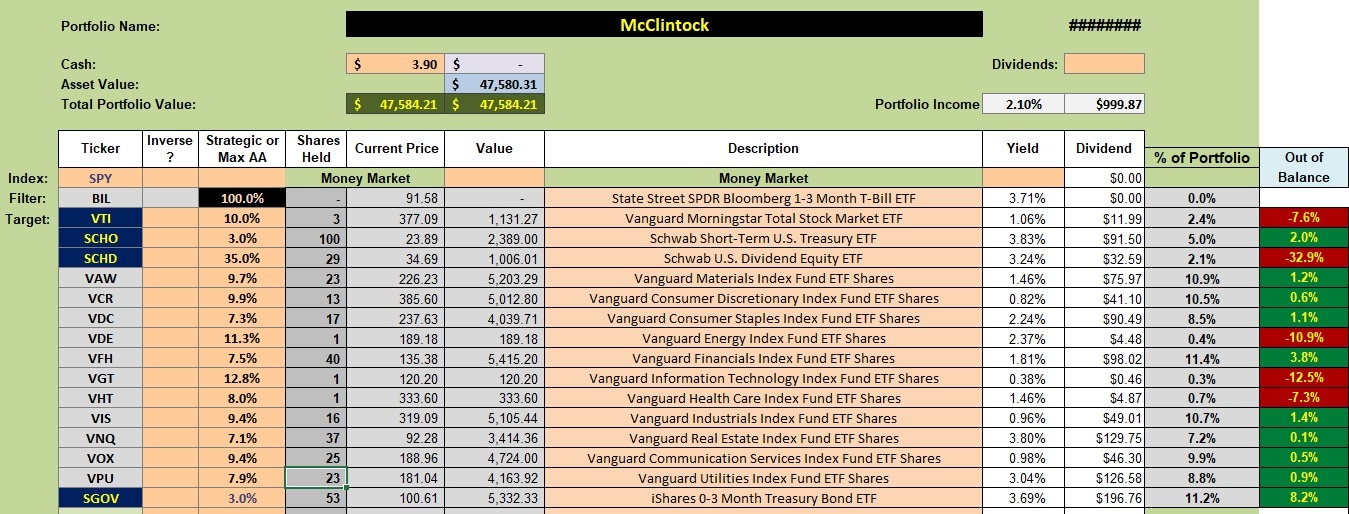The height and width of the screenshot is (514, 1349).
Task: Click the VNQ ticker cell
Action: 100,438
